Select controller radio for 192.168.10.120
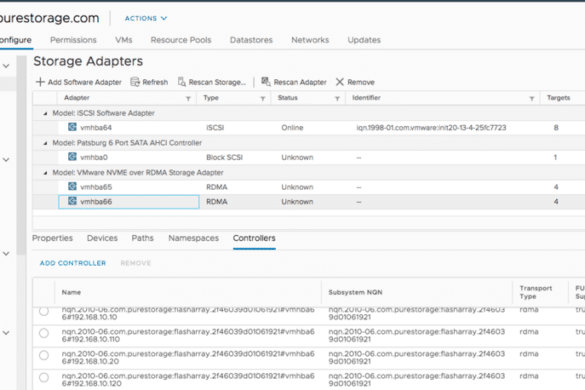Viewport: 585px width, 390px height. 44,378
